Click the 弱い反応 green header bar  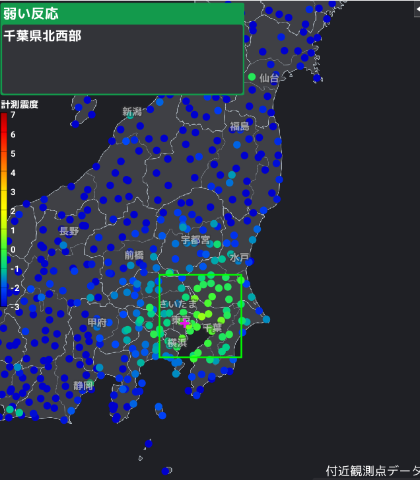click(x=123, y=14)
